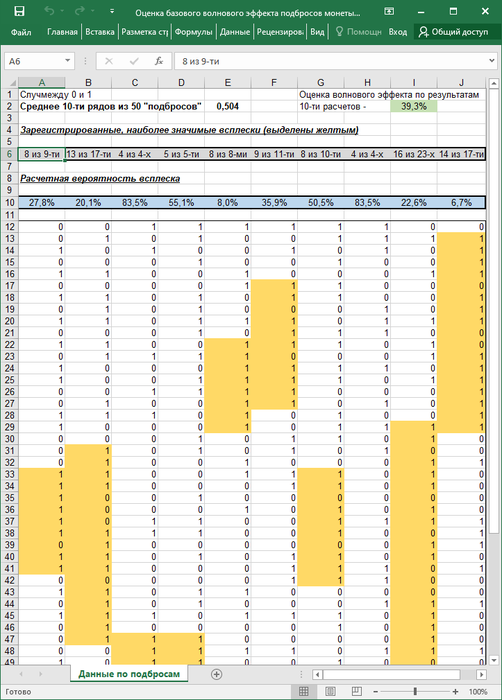Open the Quick Access Toolbar customize arrow
Screen dimensions: 502x700
[112, 12]
